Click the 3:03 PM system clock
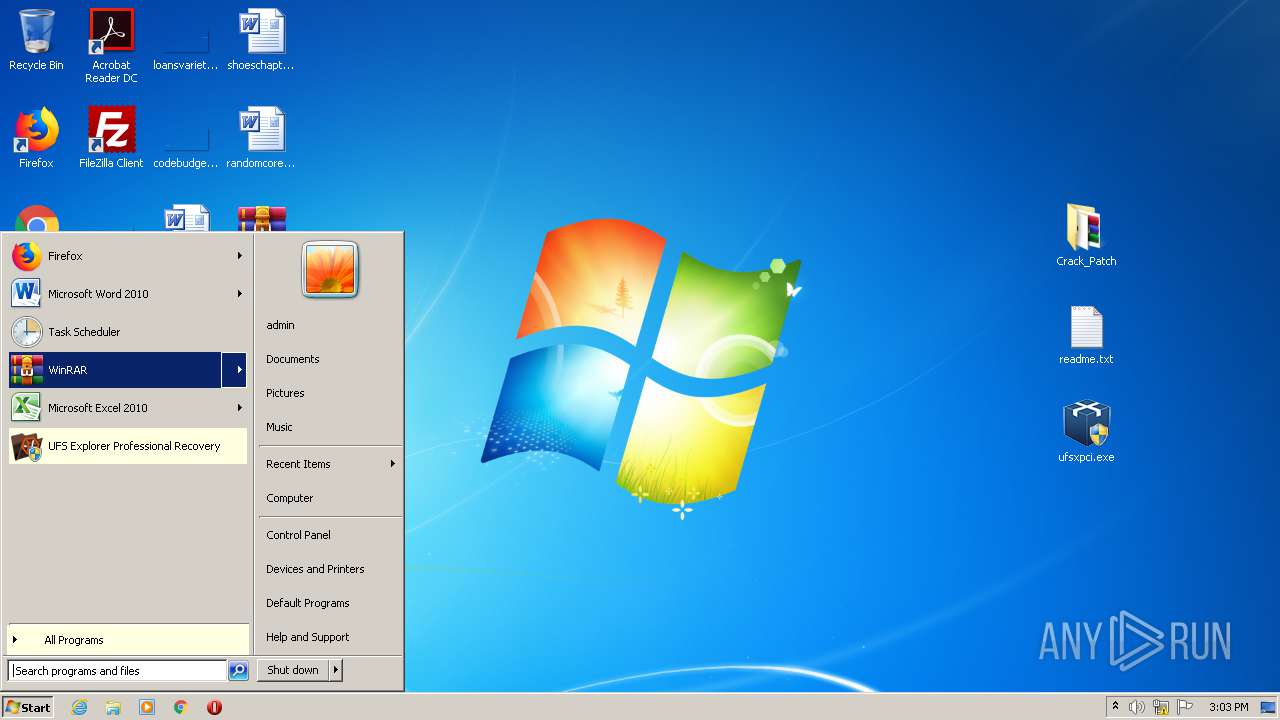Screen dimensions: 1280x720 (x=1228, y=707)
